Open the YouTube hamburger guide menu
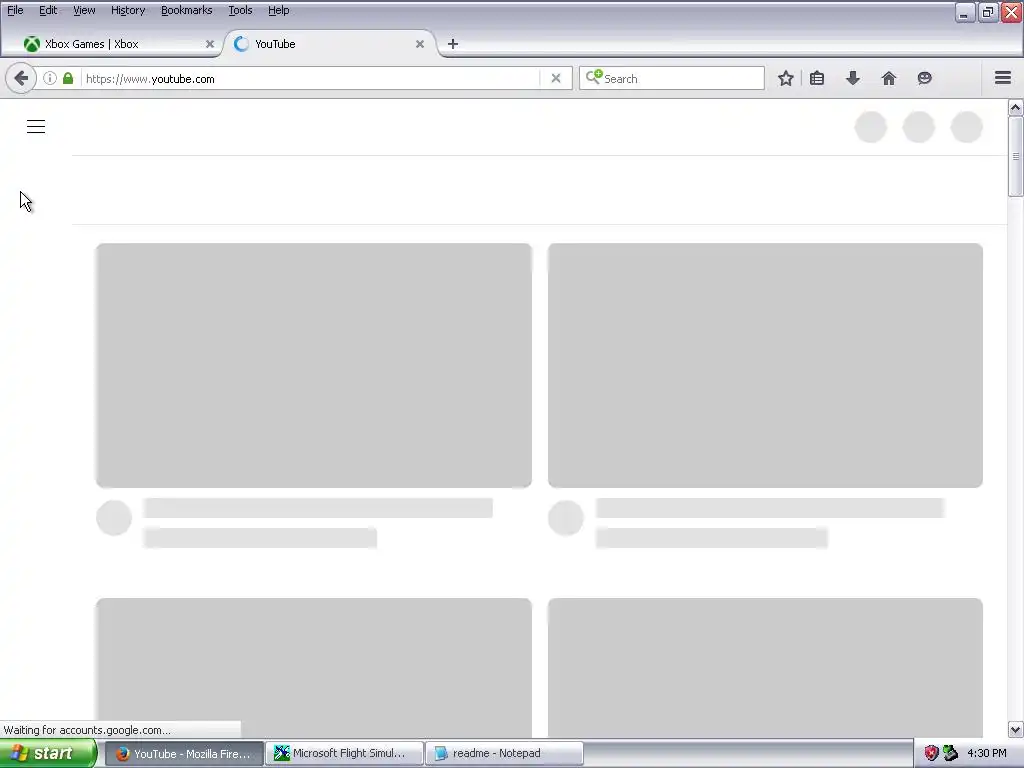1024x768 pixels. 36,127
